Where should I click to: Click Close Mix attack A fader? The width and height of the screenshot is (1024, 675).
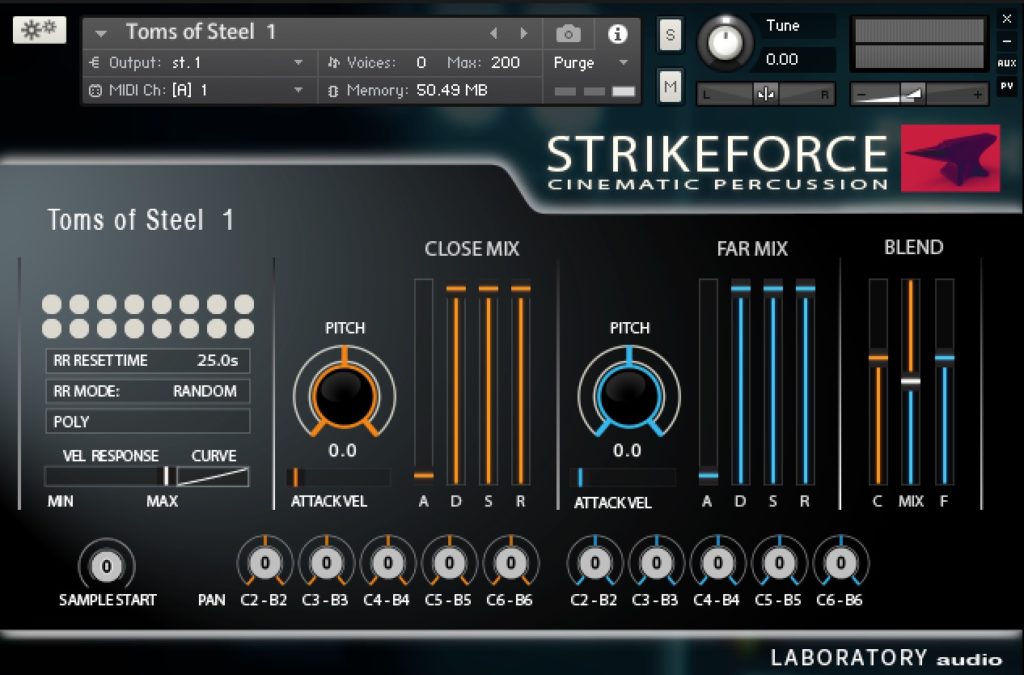click(x=423, y=383)
